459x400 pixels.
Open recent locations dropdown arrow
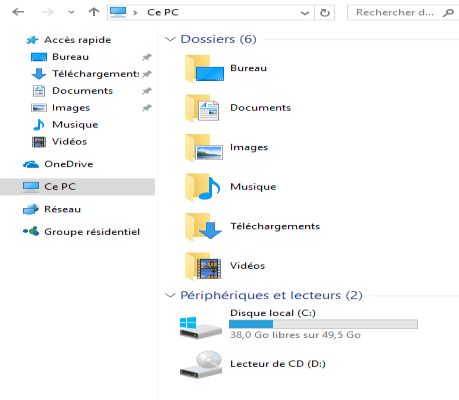[x=71, y=12]
